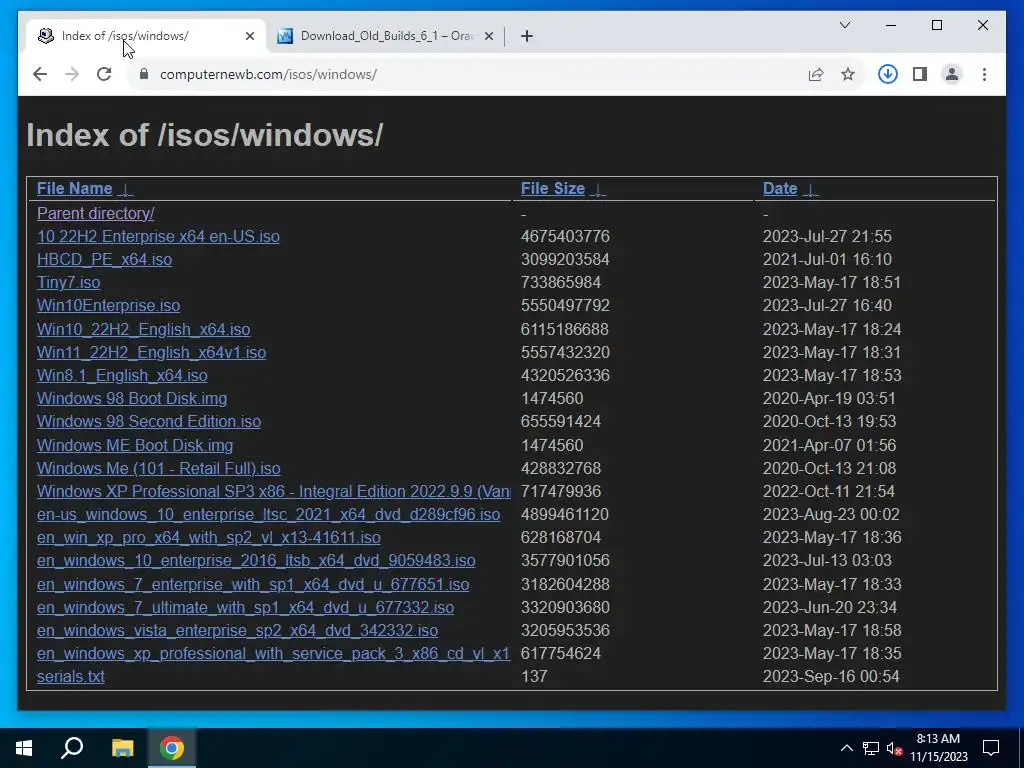Click the address bar URL

[x=268, y=74]
